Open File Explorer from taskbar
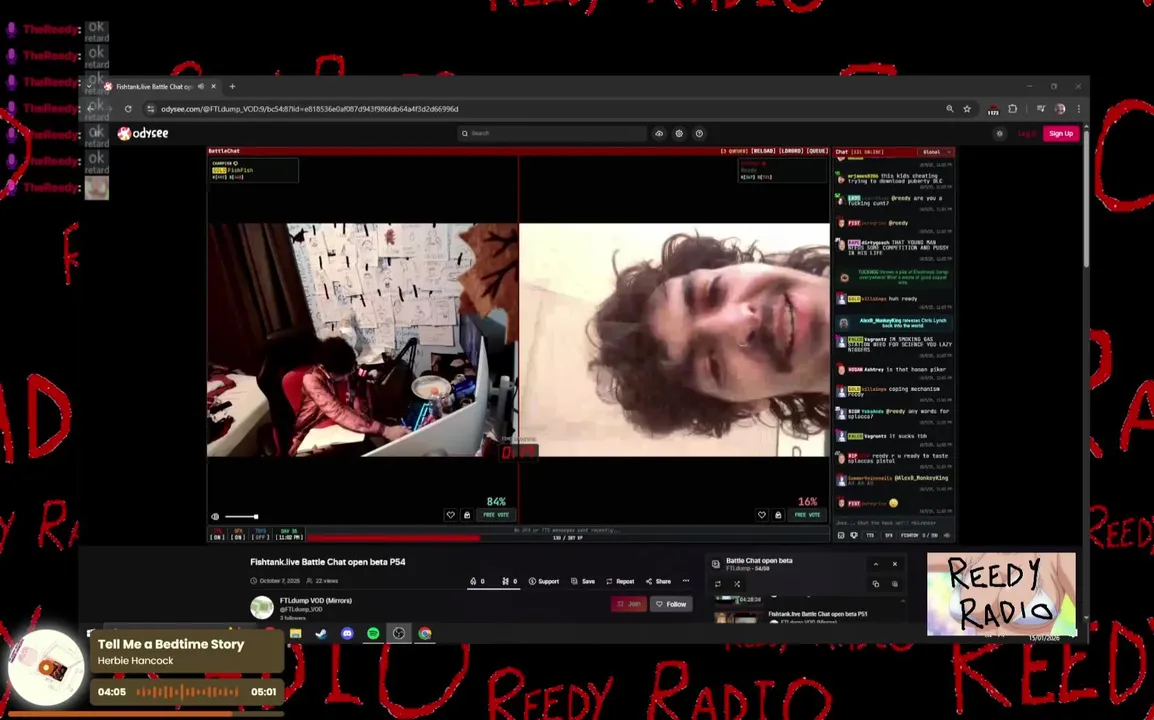1154x720 pixels. (x=296, y=633)
